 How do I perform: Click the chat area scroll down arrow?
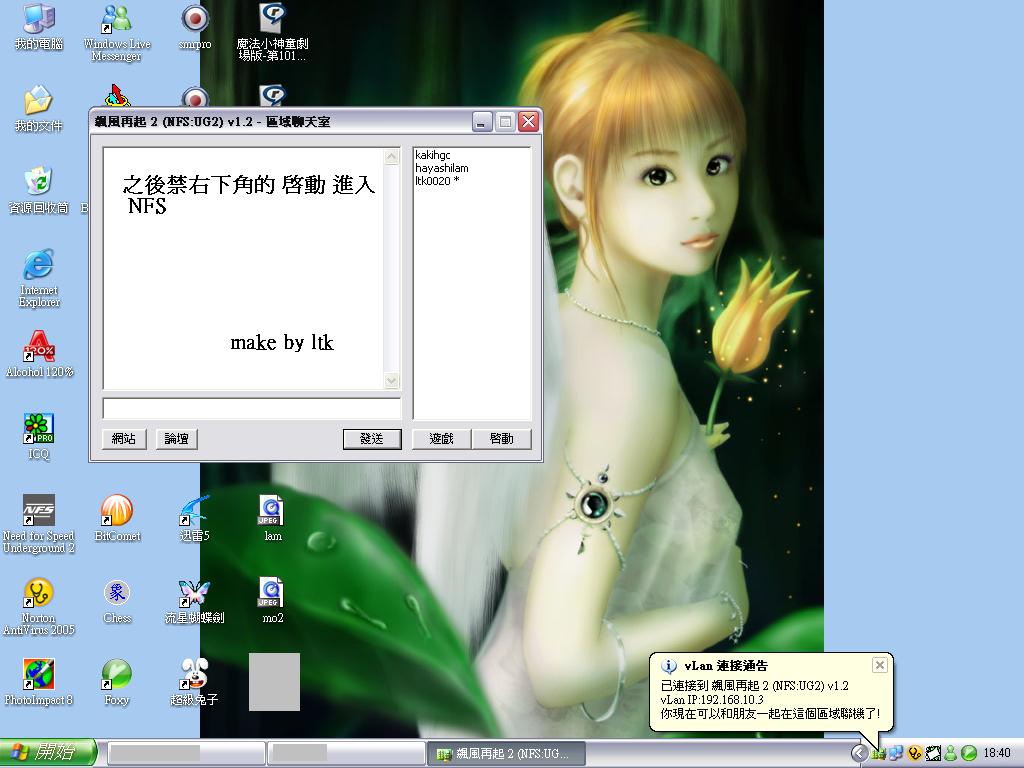[x=391, y=381]
